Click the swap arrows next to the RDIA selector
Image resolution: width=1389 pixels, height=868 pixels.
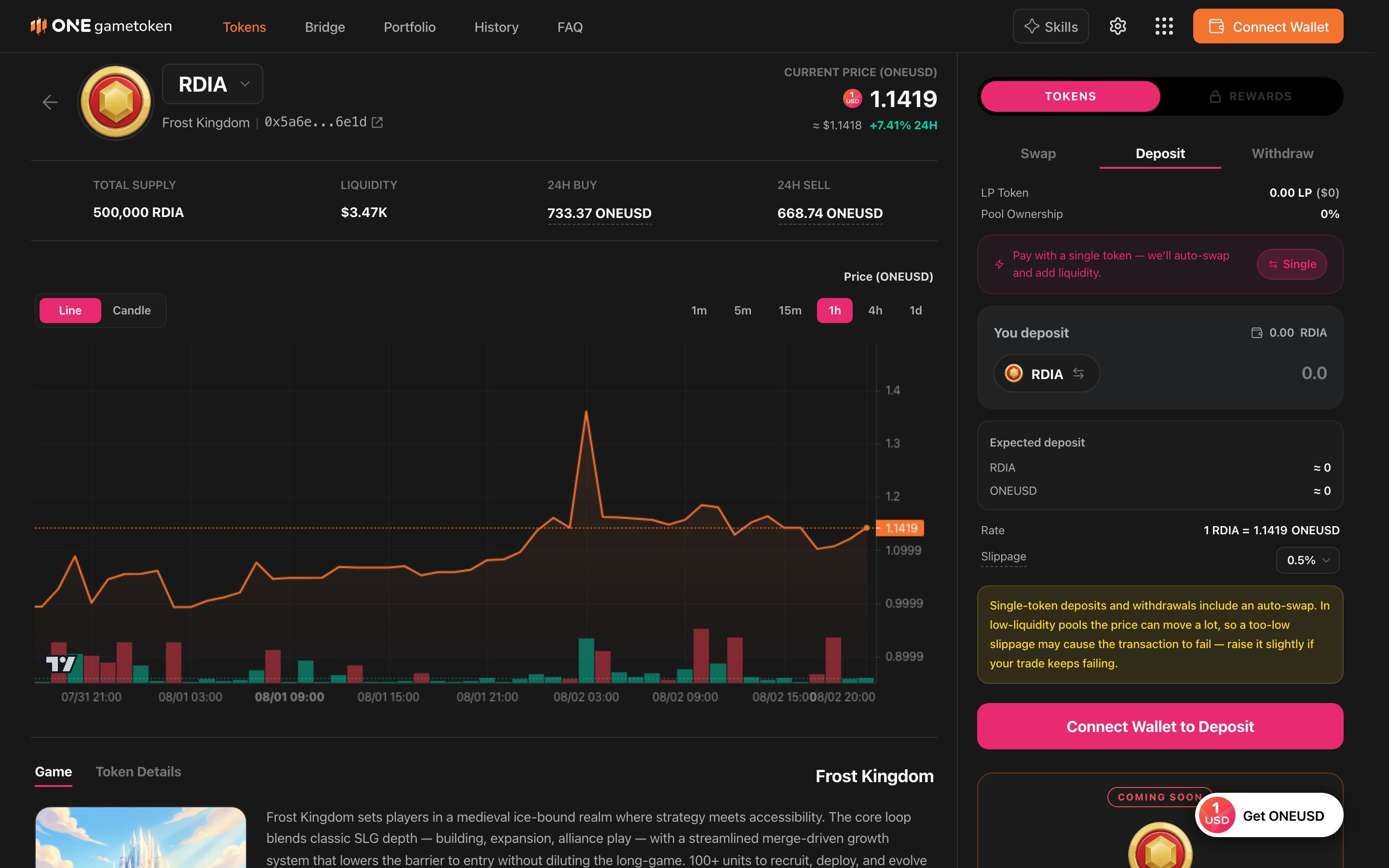(x=1078, y=374)
